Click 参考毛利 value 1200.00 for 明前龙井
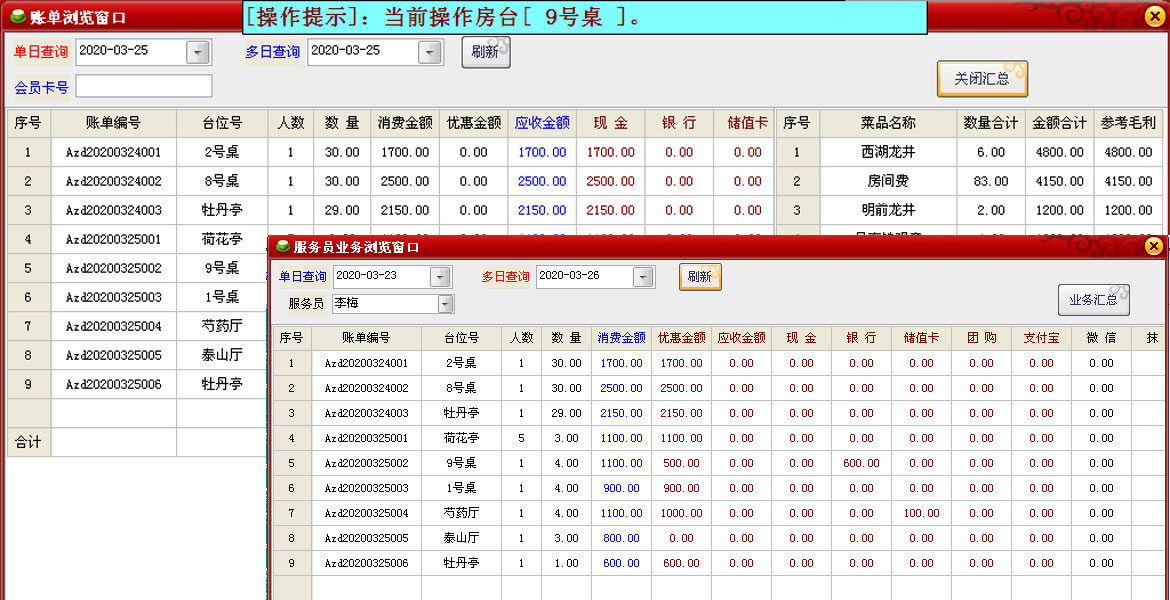The width and height of the screenshot is (1170, 600). click(1128, 210)
